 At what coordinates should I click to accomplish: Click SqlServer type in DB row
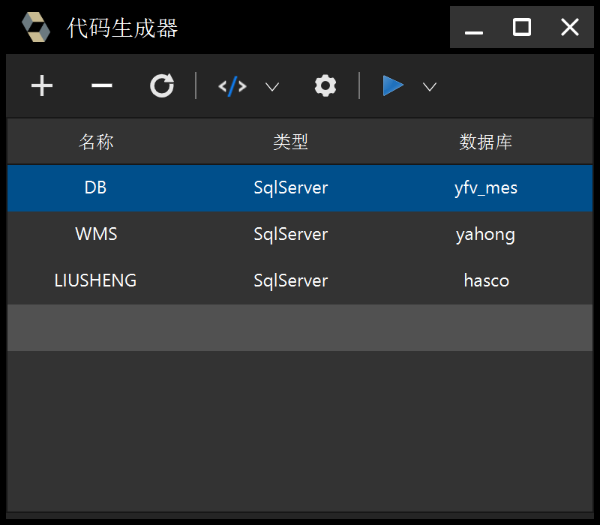(x=291, y=188)
